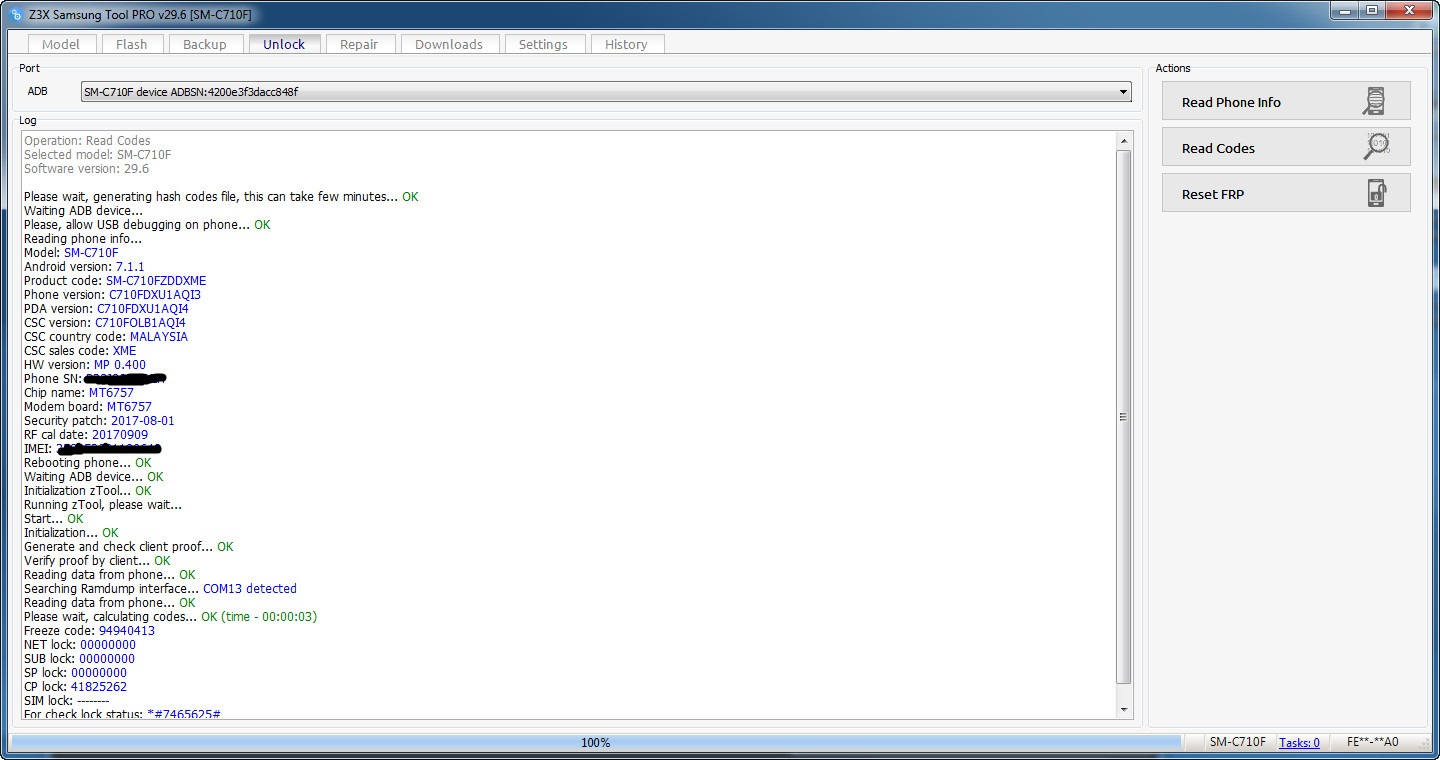Click the 100% progress bar

595,742
